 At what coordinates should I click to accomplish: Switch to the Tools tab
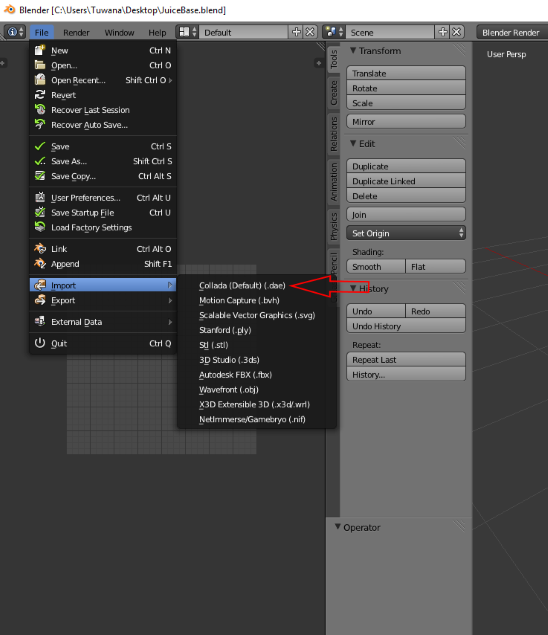coord(333,59)
